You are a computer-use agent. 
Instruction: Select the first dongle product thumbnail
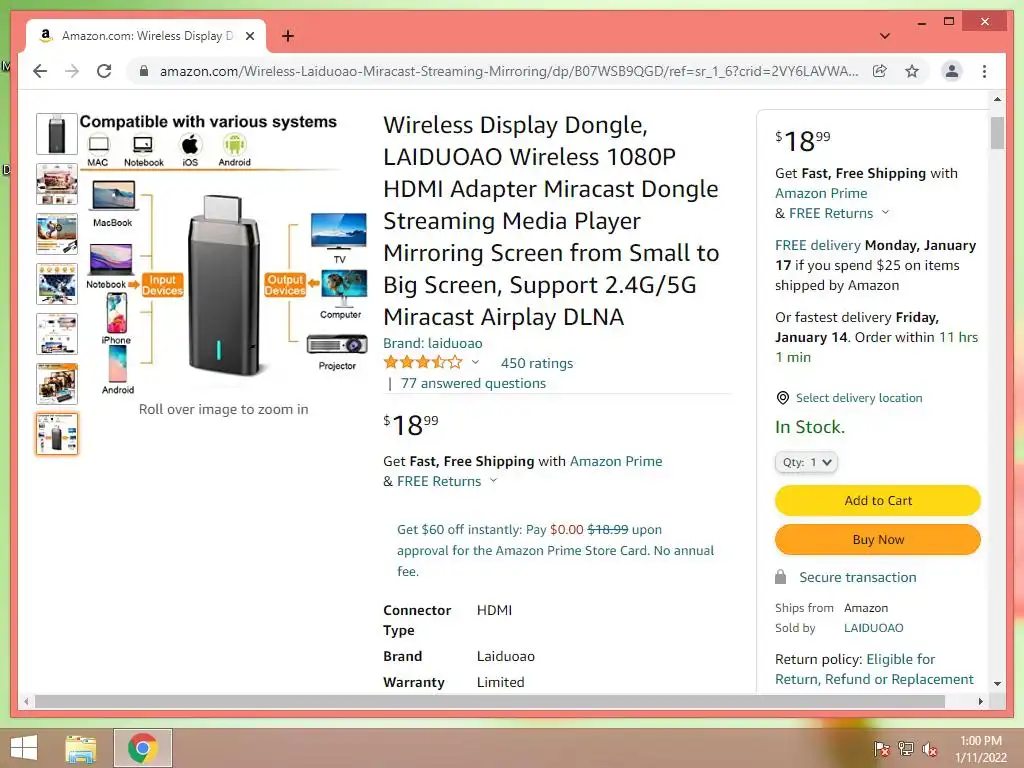point(57,134)
